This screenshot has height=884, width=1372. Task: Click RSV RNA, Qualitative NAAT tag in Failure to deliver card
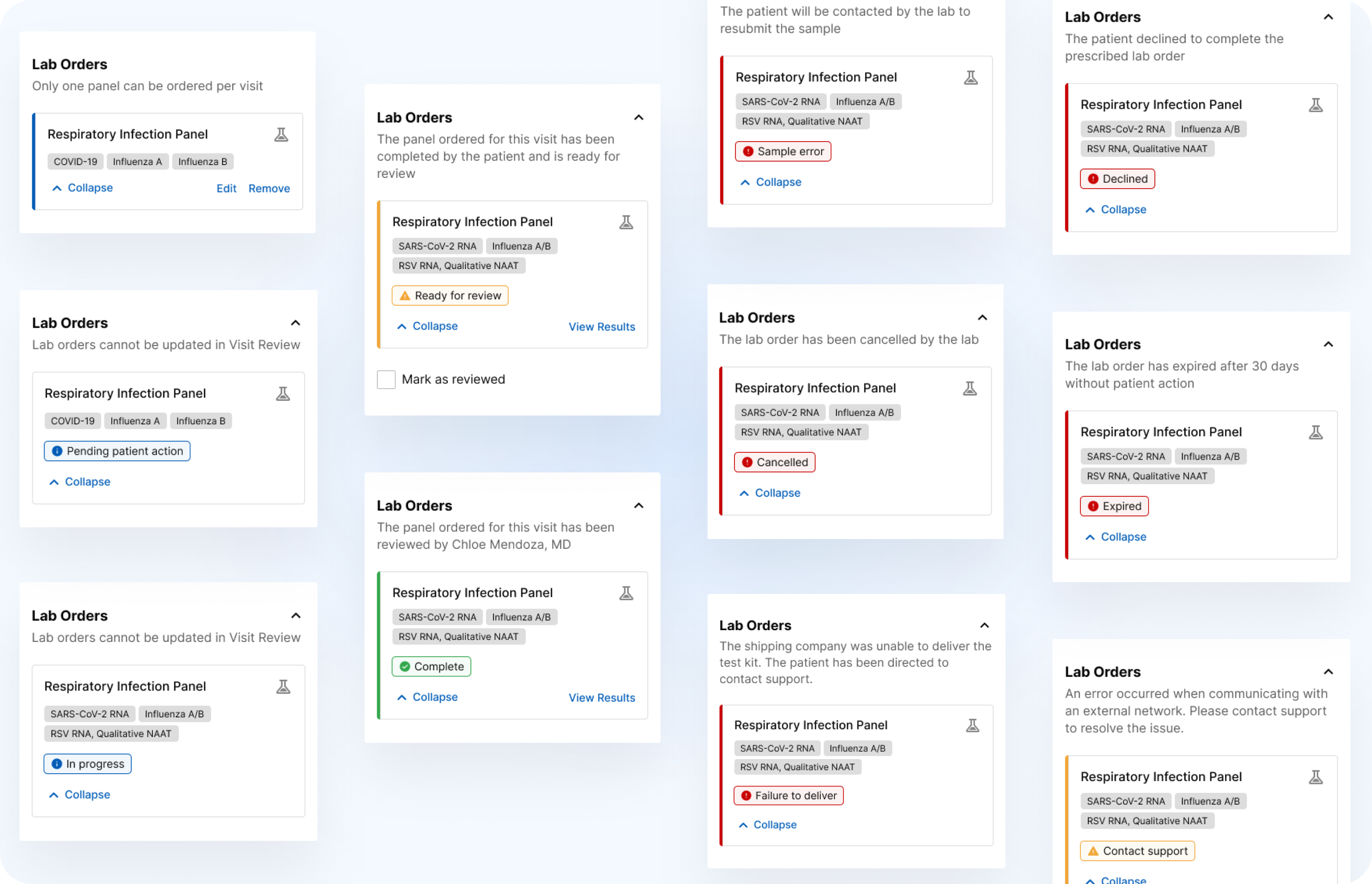tap(797, 767)
